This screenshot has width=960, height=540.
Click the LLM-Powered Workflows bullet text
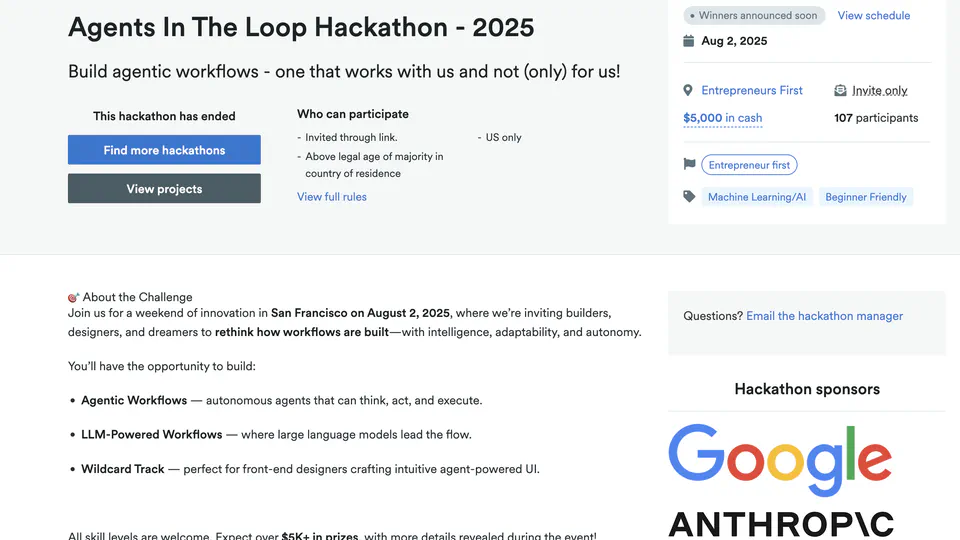pyautogui.click(x=276, y=435)
